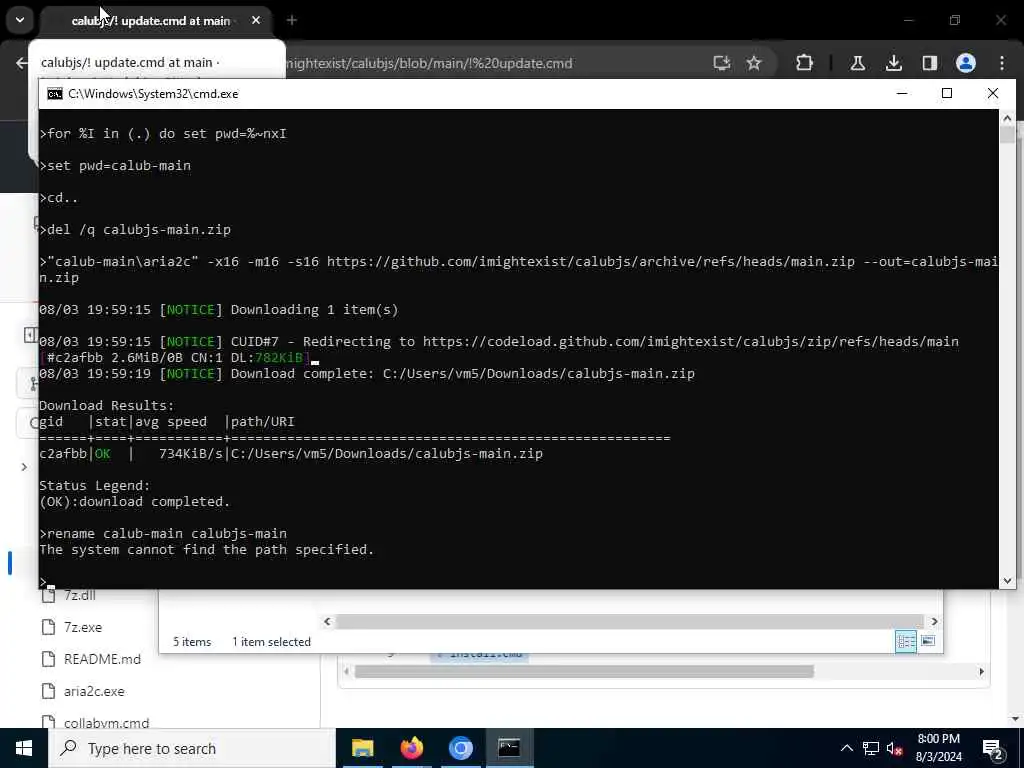Click the cmd scrollbar up arrow
1024x768 pixels.
[1007, 118]
